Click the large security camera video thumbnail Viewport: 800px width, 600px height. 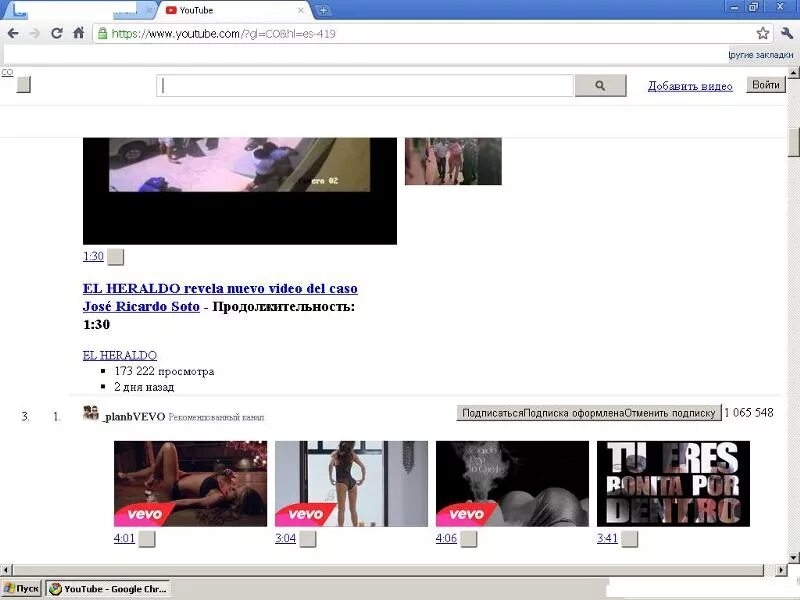(x=240, y=191)
